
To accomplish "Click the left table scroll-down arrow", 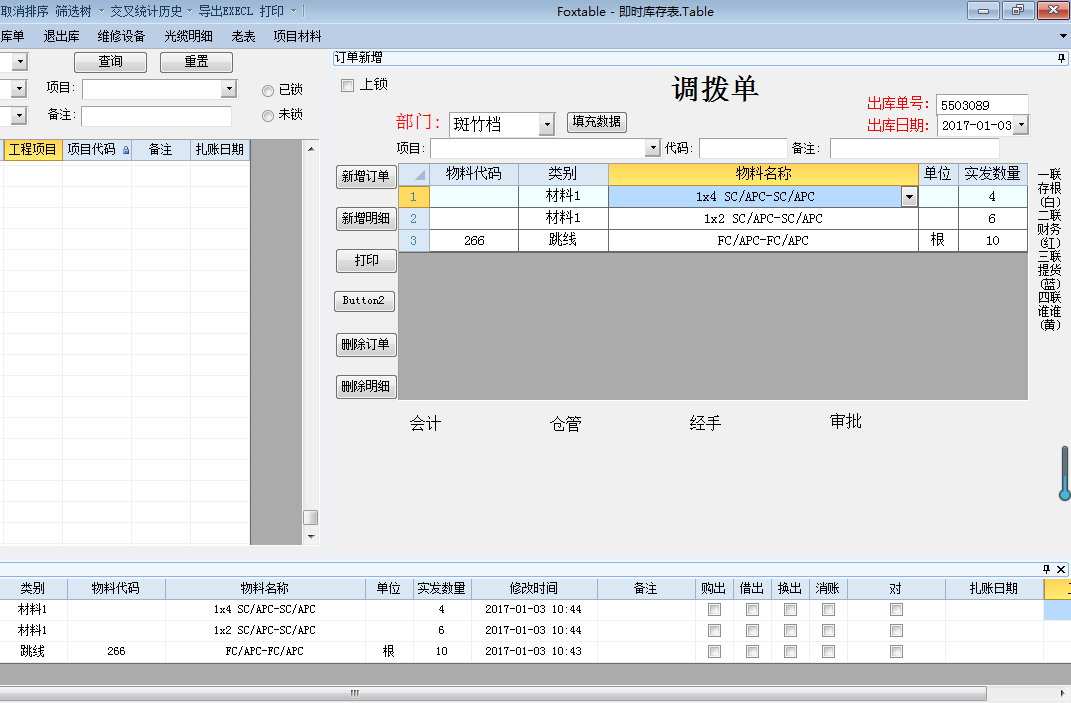I will point(311,537).
